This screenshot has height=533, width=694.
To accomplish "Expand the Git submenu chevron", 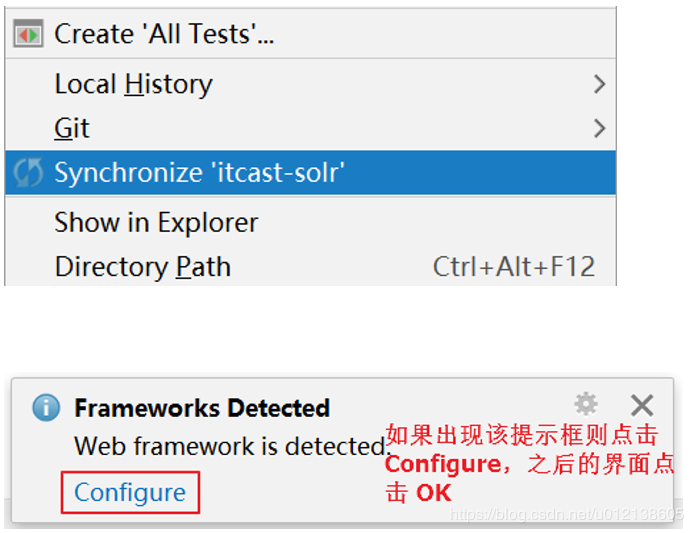I will (x=599, y=128).
